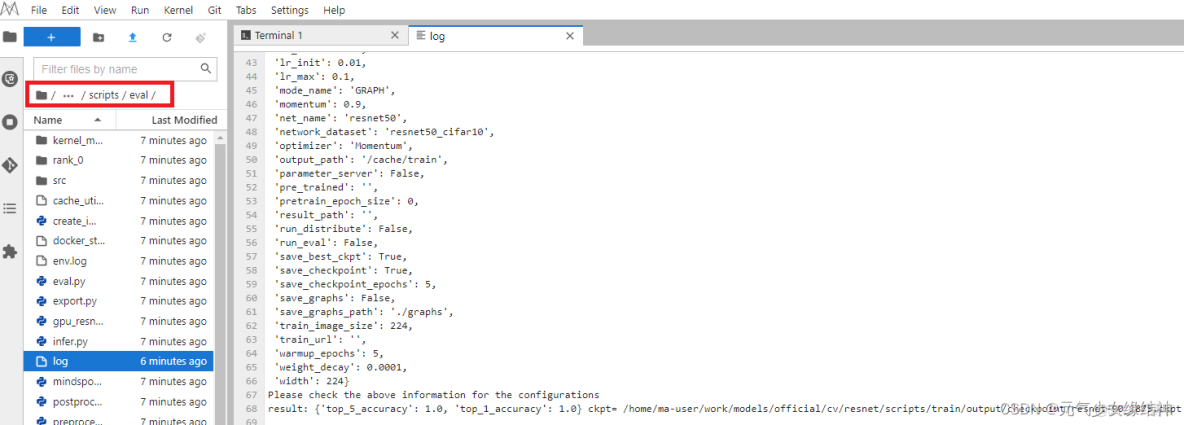The image size is (1184, 425).
Task: Open the Tabs menu
Action: tap(245, 11)
